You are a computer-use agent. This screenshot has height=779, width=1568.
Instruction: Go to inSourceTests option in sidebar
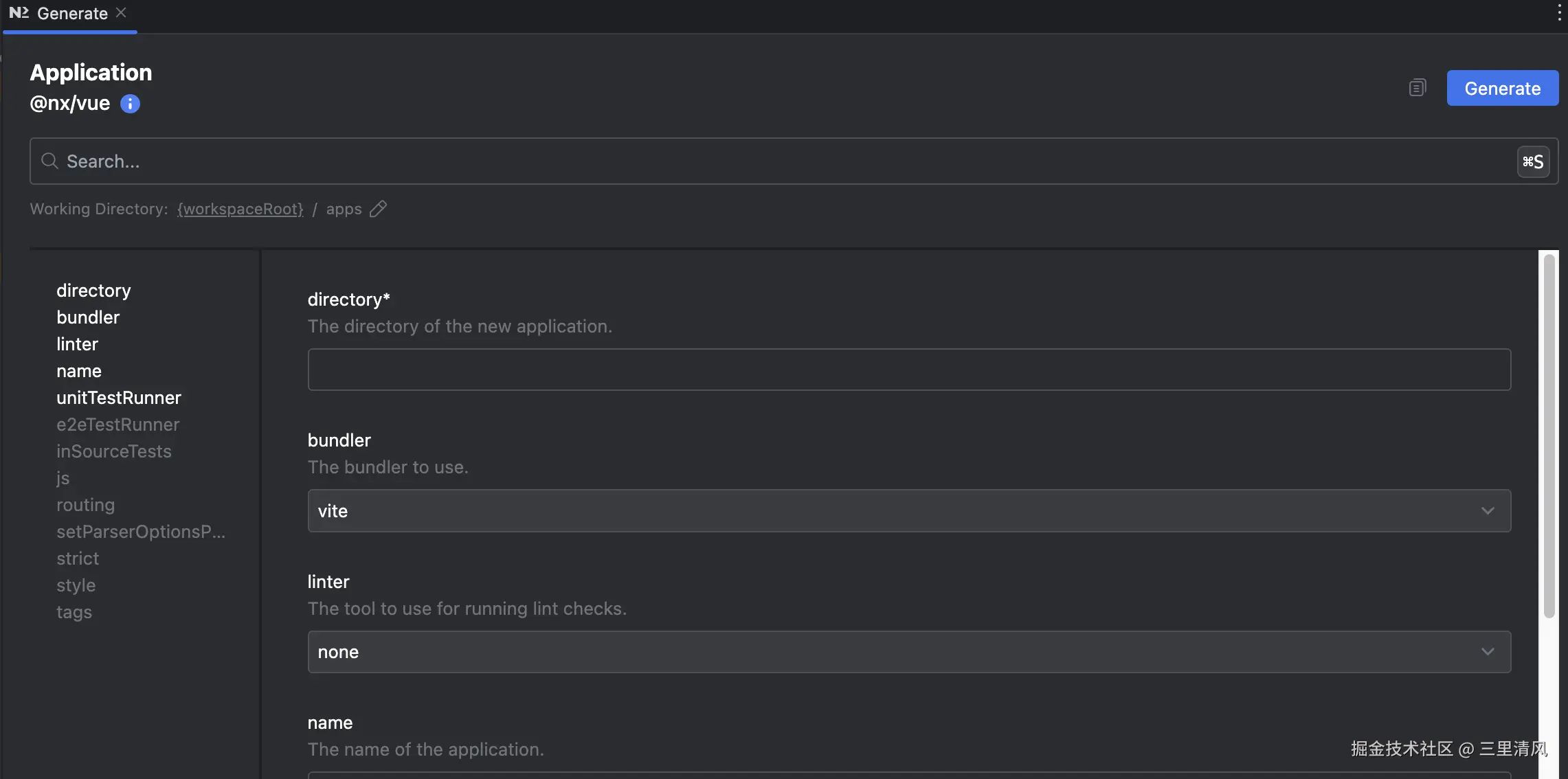[114, 451]
